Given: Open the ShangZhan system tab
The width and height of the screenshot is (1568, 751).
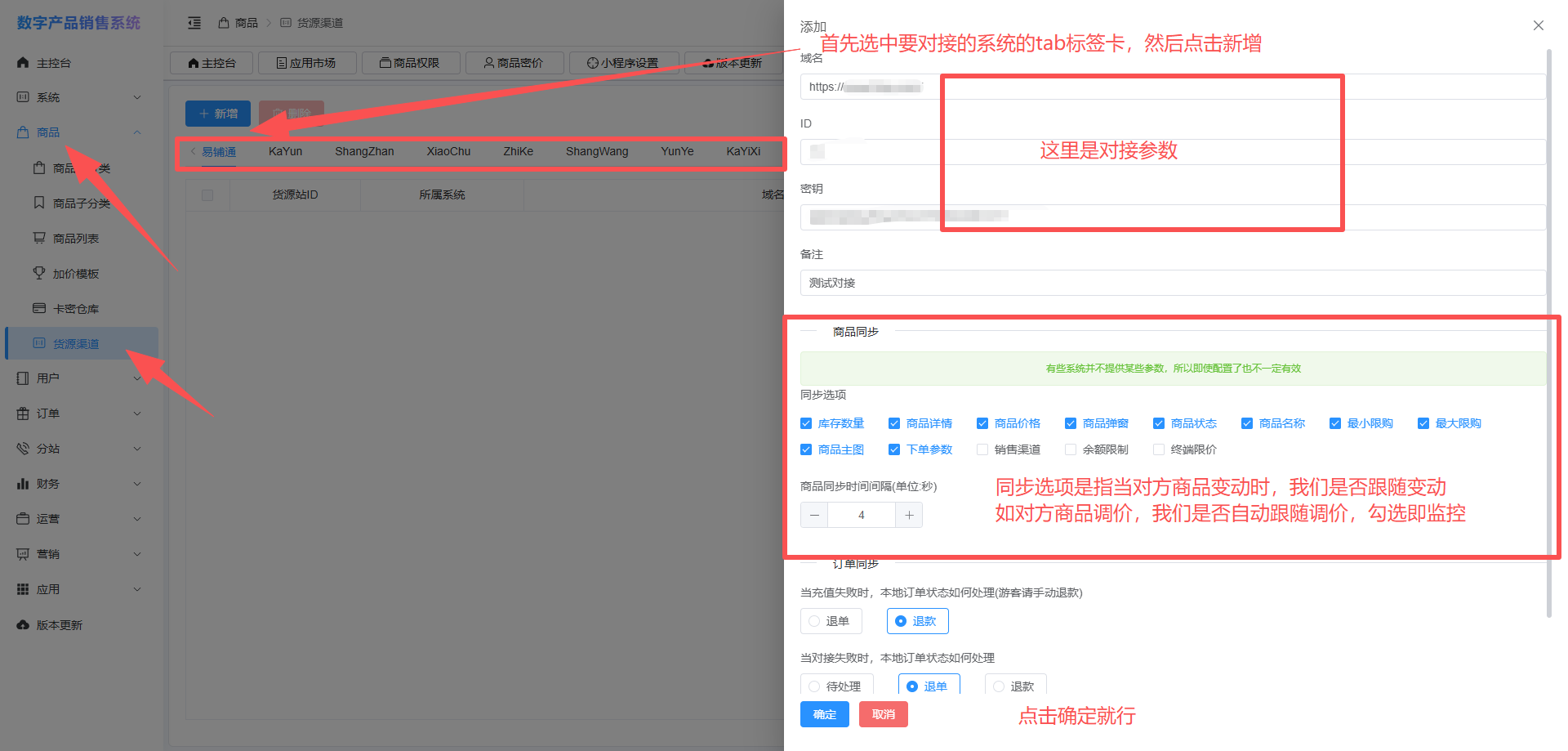Looking at the screenshot, I should [364, 151].
